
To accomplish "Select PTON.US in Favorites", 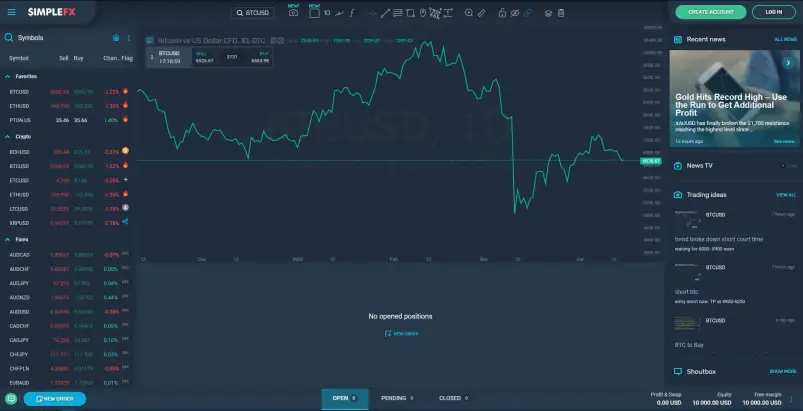I will (67, 120).
